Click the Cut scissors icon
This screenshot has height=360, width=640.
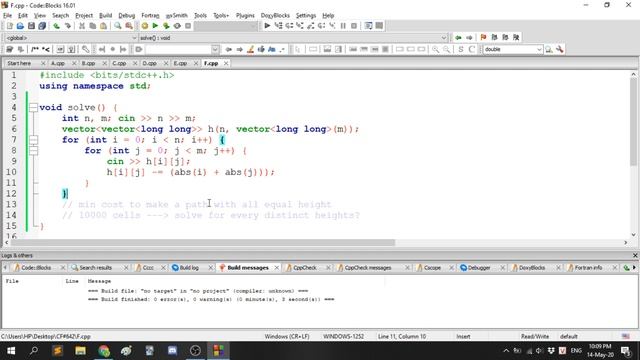click(x=82, y=26)
